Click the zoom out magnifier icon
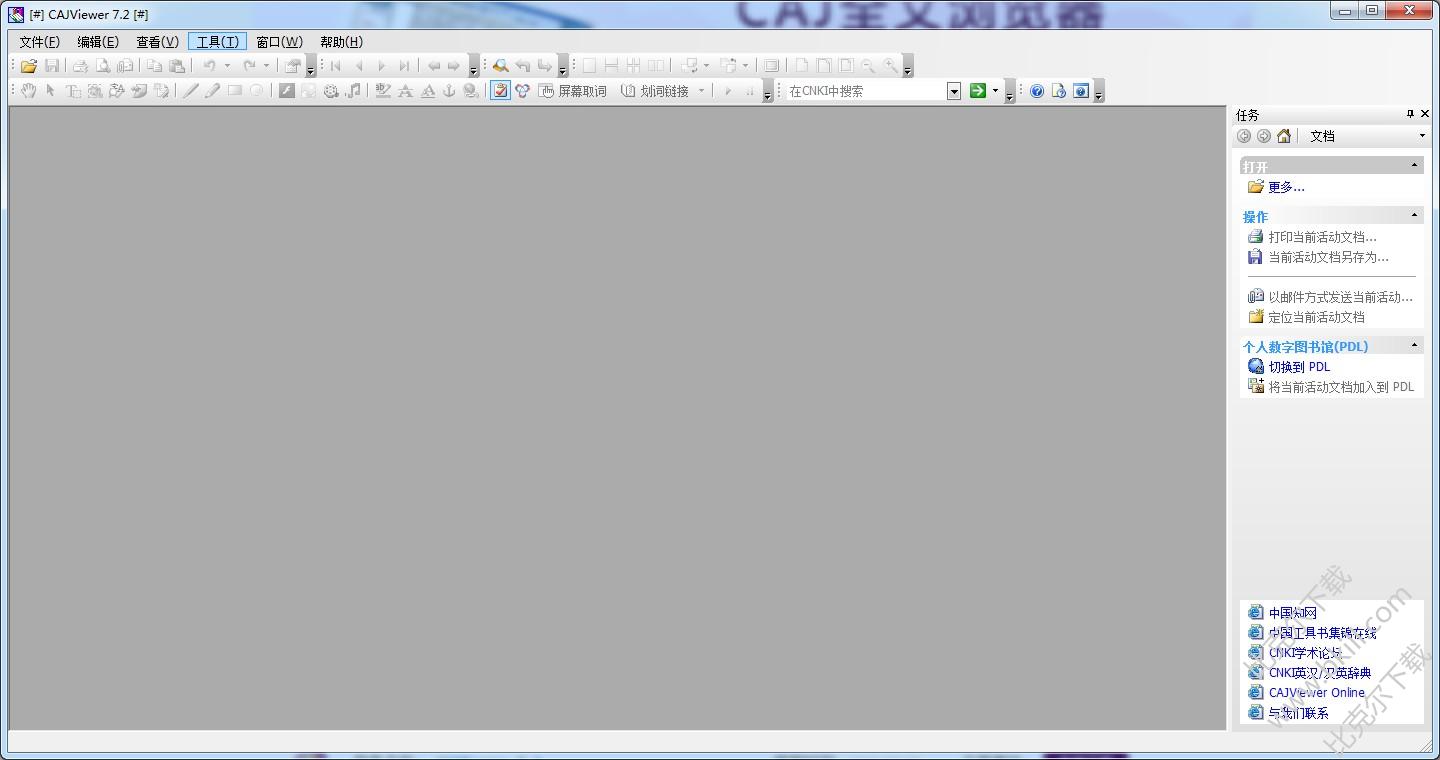The width and height of the screenshot is (1440, 760). [867, 66]
